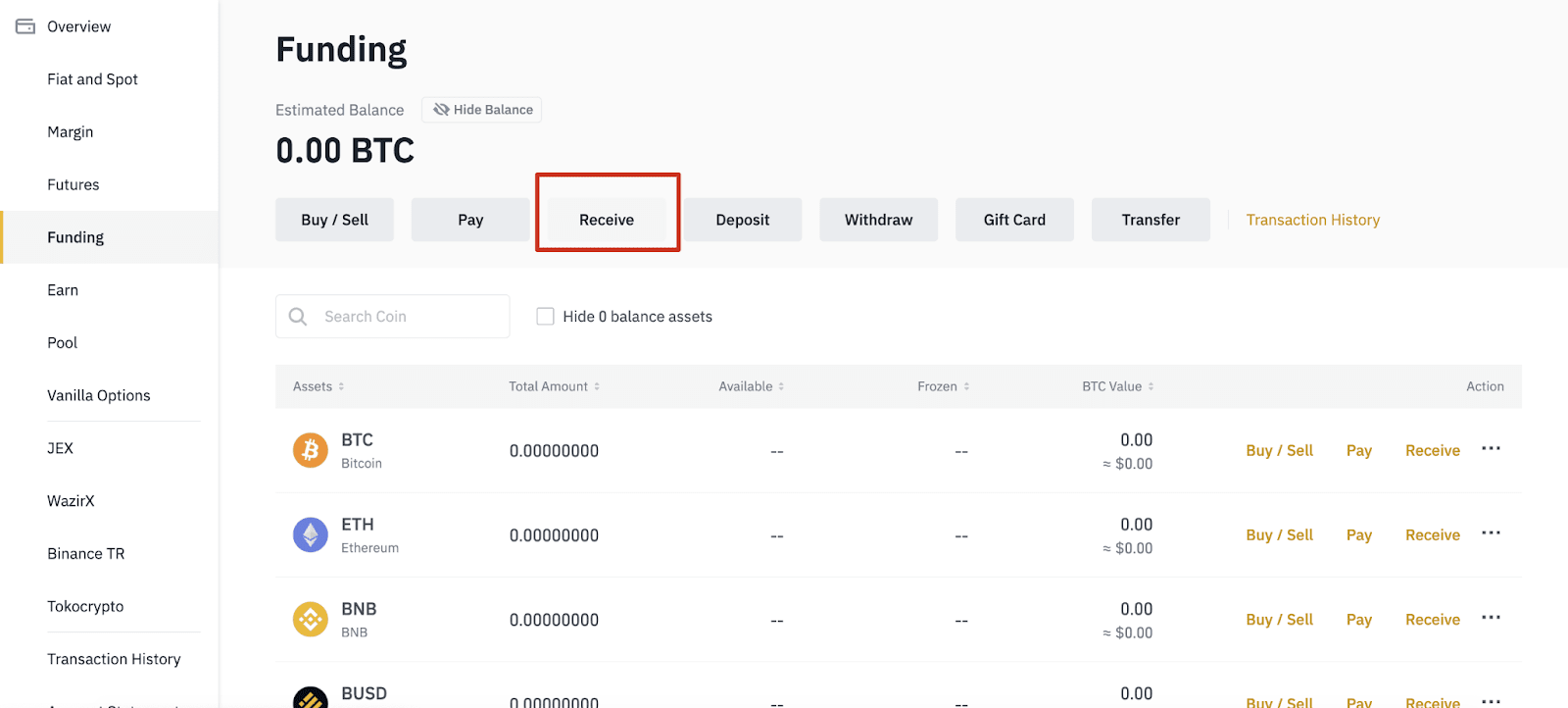1568x708 pixels.
Task: Go to Margin wallet
Action: tap(71, 132)
